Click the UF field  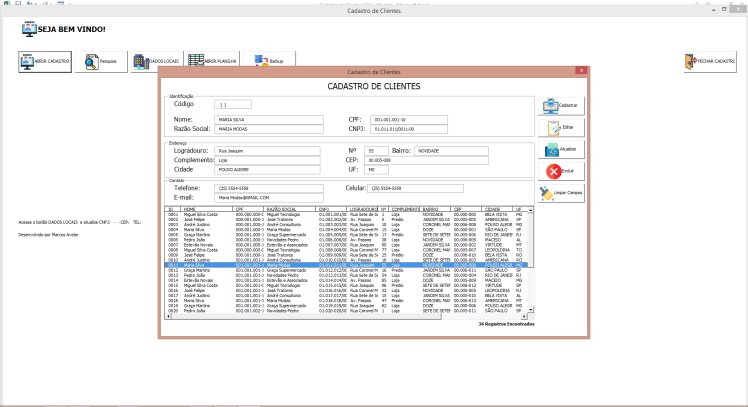[x=376, y=169]
